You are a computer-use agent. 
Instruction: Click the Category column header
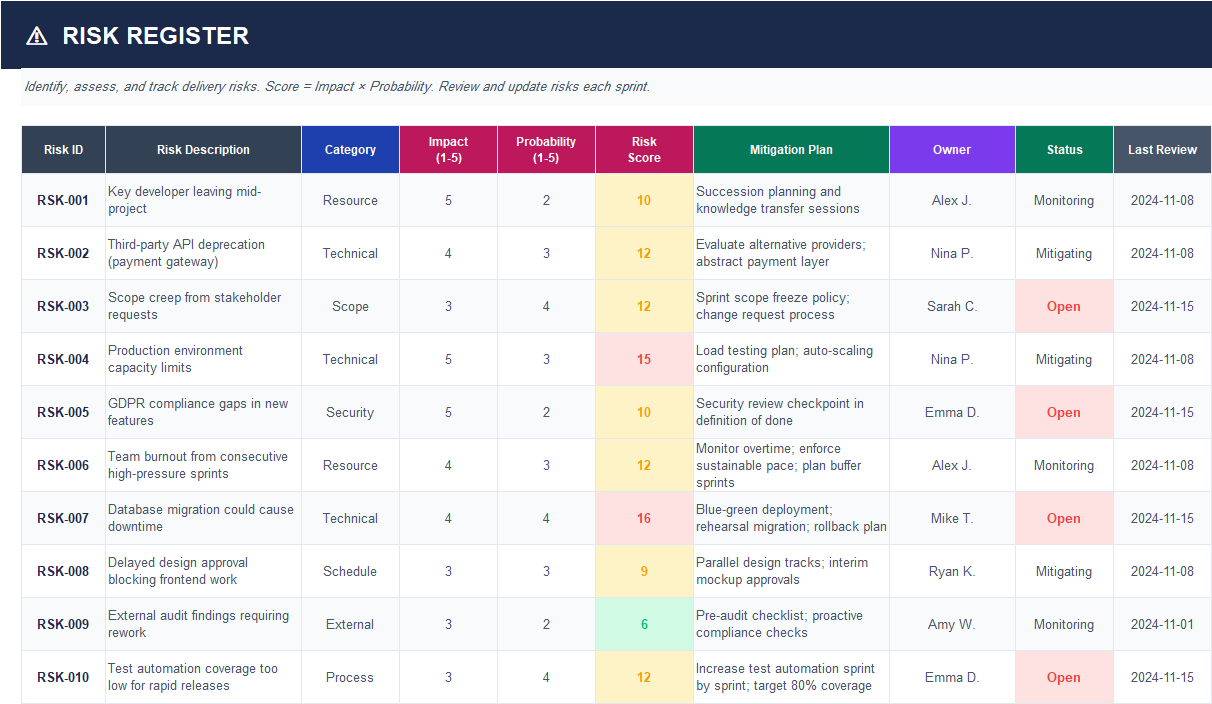point(350,149)
